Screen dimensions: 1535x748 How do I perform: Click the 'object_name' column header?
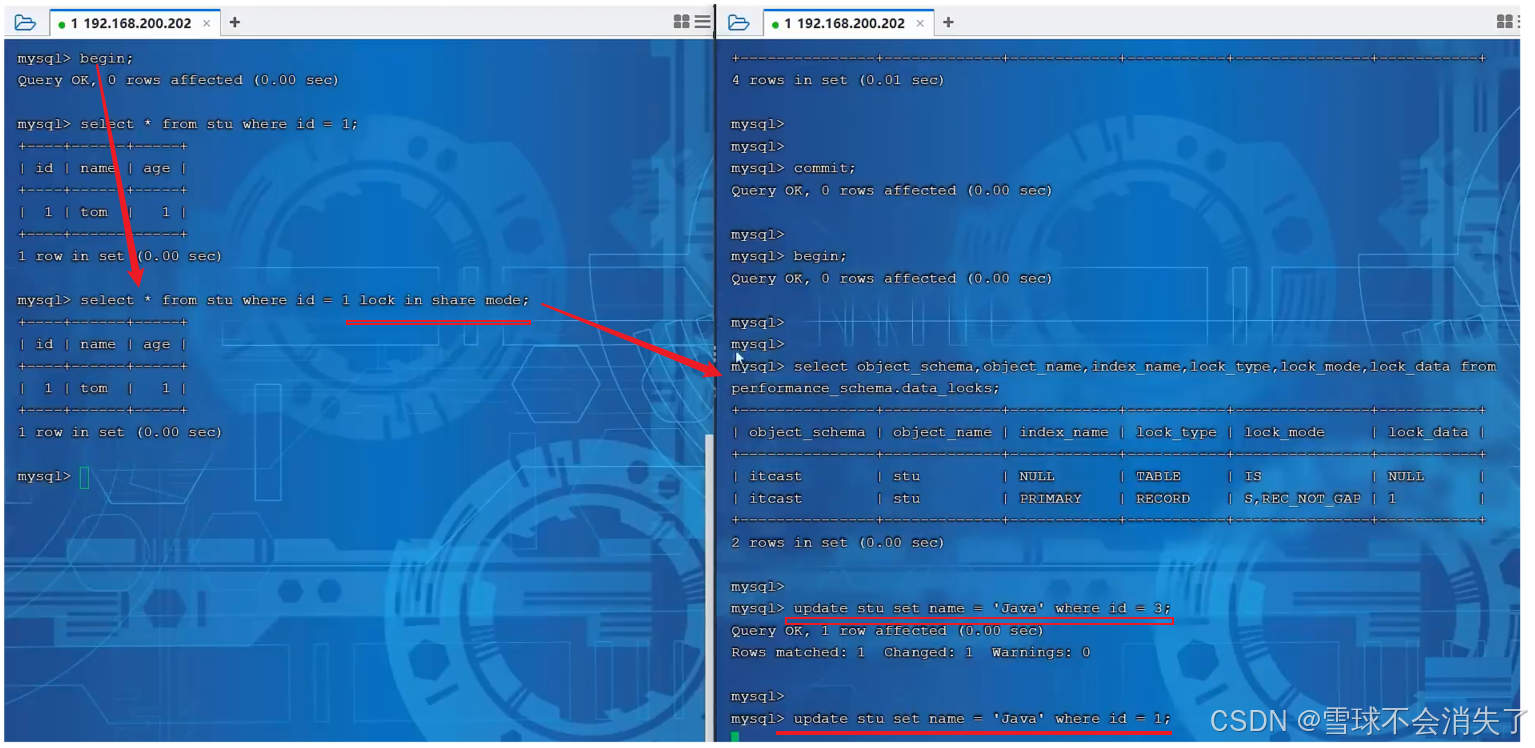[x=942, y=432]
